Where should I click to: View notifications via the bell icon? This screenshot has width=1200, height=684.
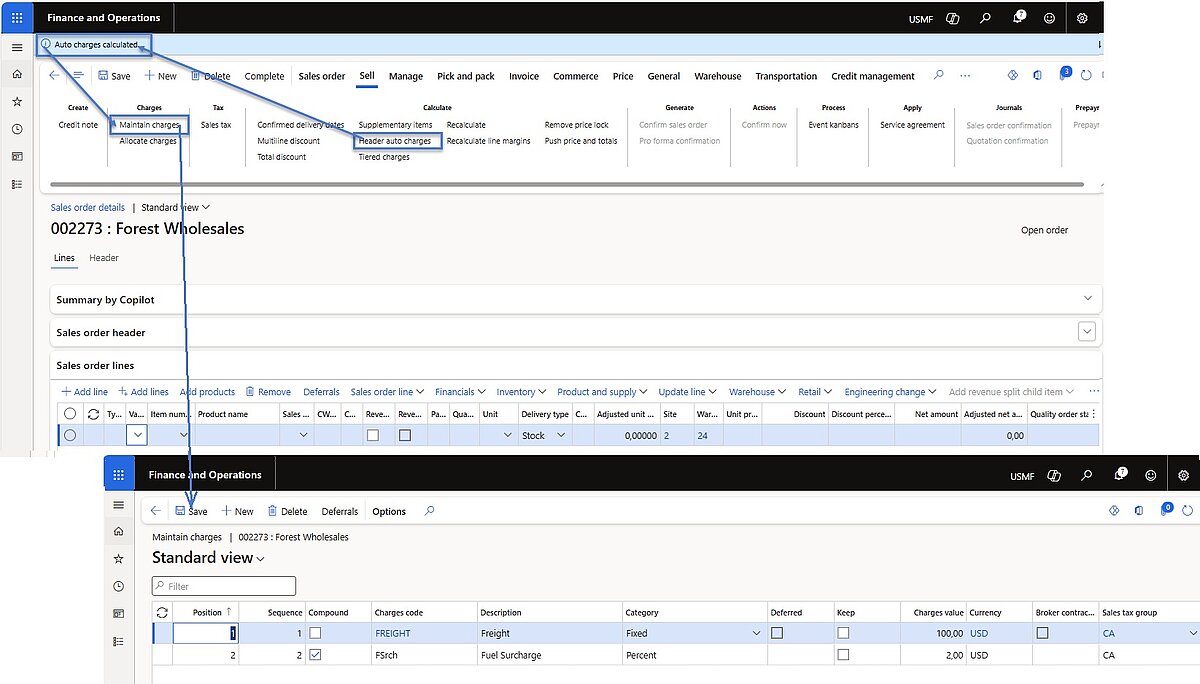pyautogui.click(x=1017, y=18)
